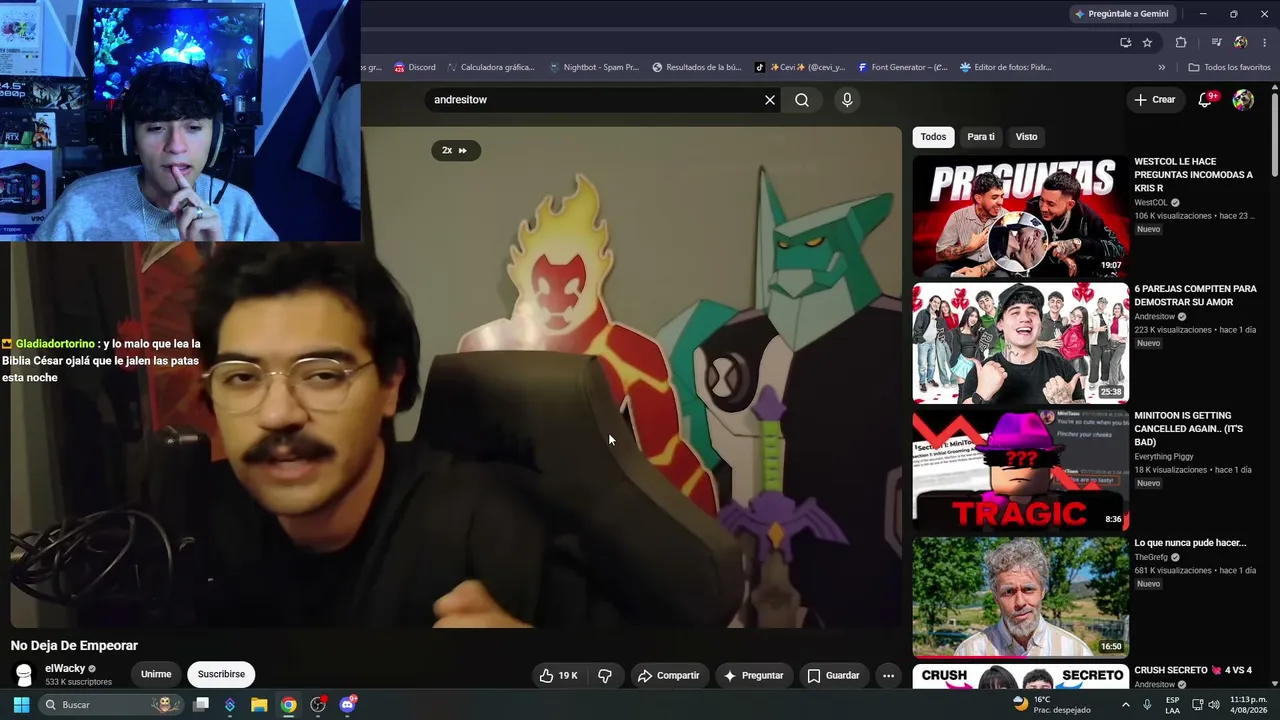1280x720 pixels.
Task: Click the WestCOL channel name
Action: pos(1151,203)
